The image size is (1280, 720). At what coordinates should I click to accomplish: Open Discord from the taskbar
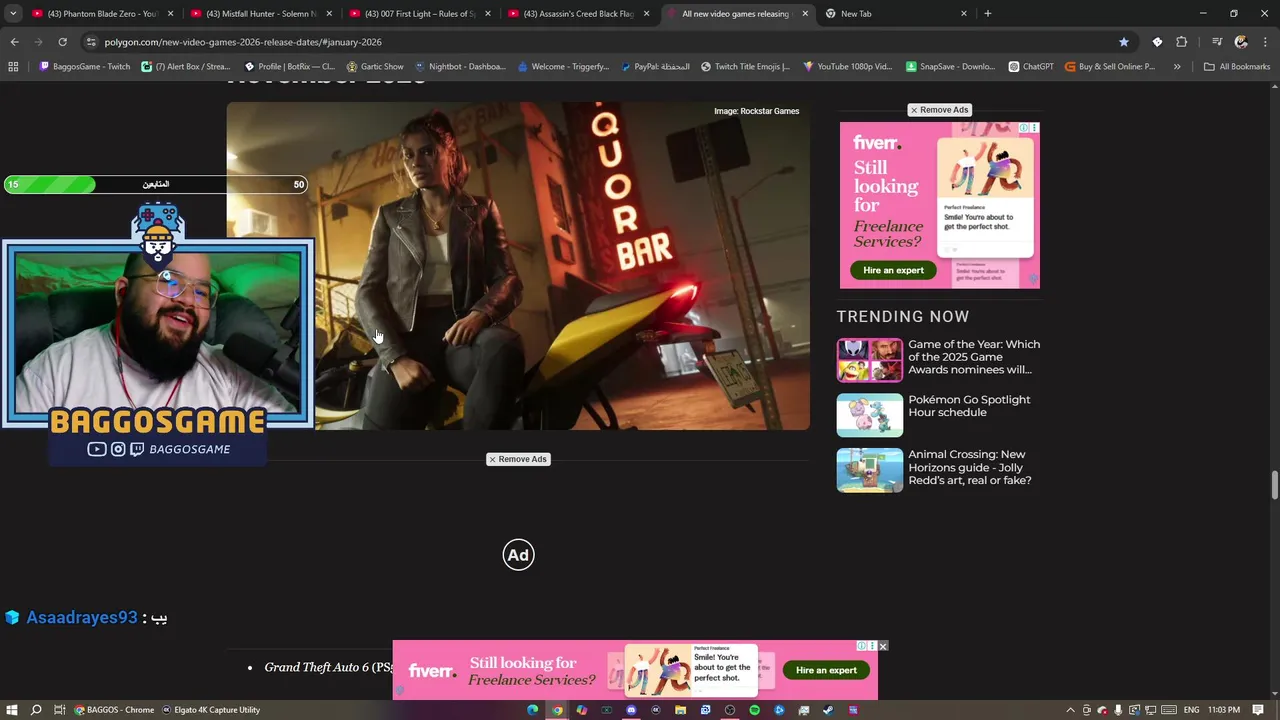tap(631, 710)
